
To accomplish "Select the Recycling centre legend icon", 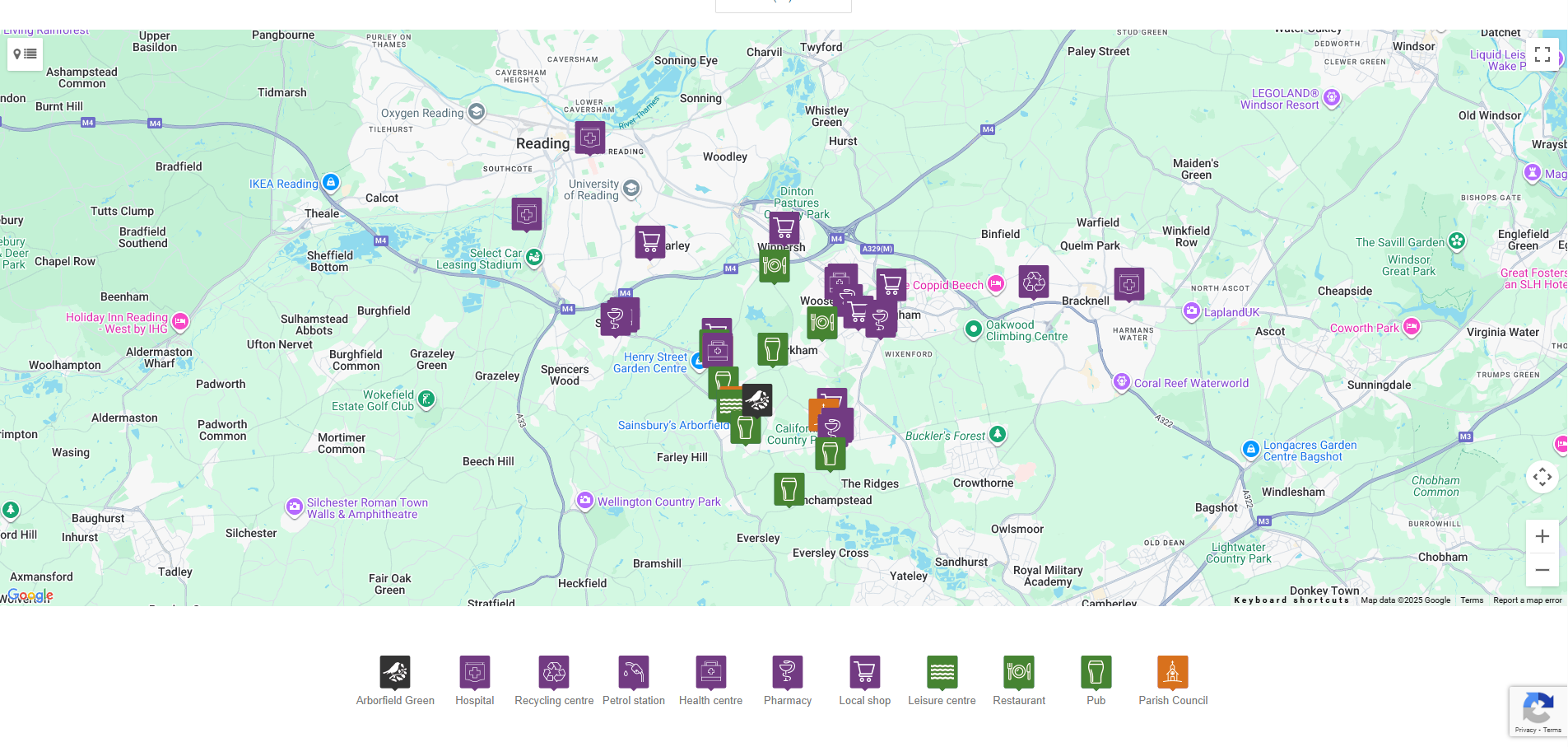I will [553, 670].
